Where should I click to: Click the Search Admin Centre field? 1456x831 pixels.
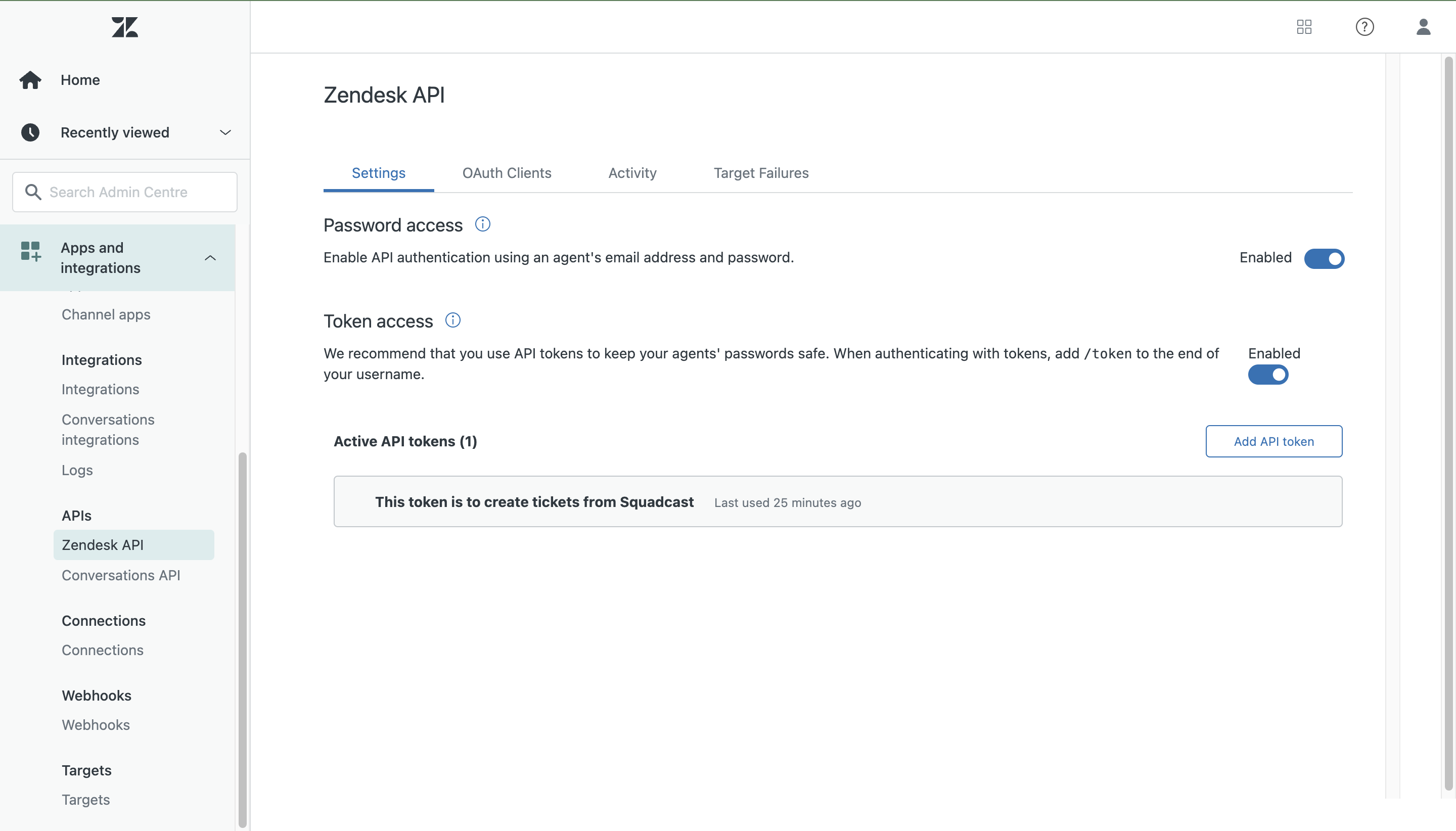(124, 193)
